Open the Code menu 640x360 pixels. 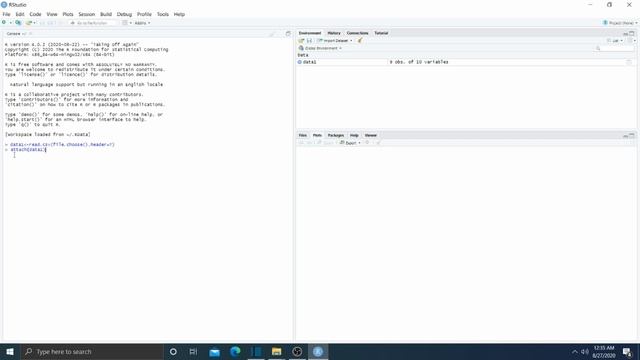pyautogui.click(x=35, y=14)
